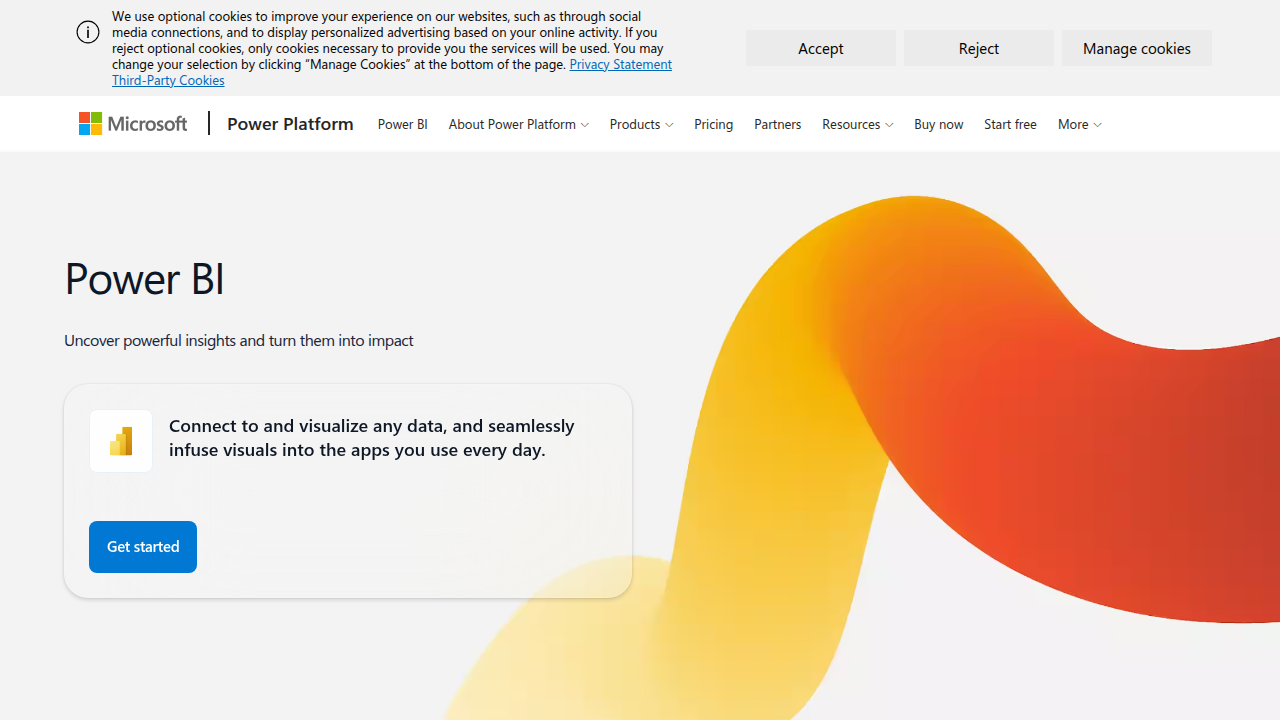Click the Power BI product icon

point(121,441)
